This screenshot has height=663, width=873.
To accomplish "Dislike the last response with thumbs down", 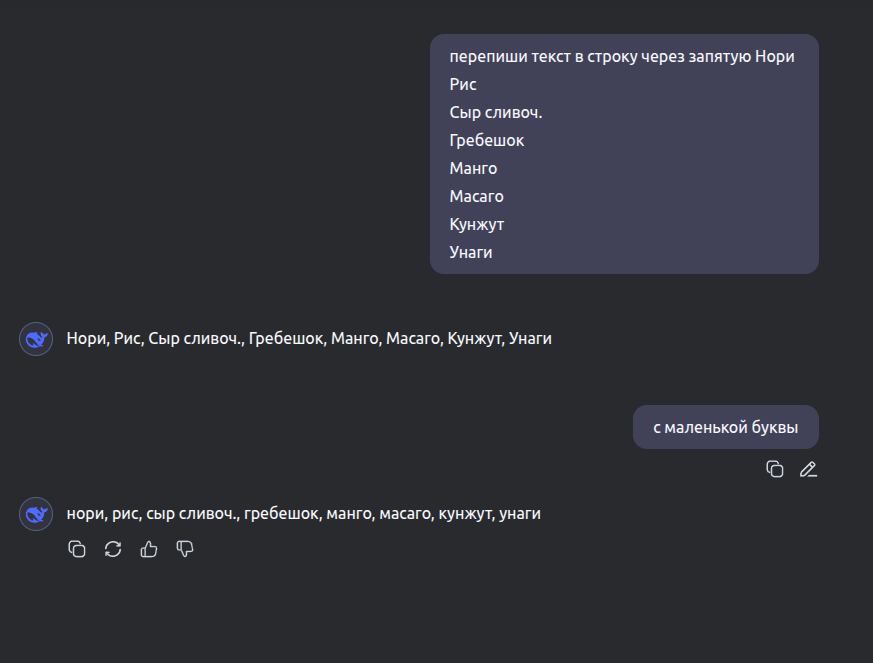I will click(185, 549).
